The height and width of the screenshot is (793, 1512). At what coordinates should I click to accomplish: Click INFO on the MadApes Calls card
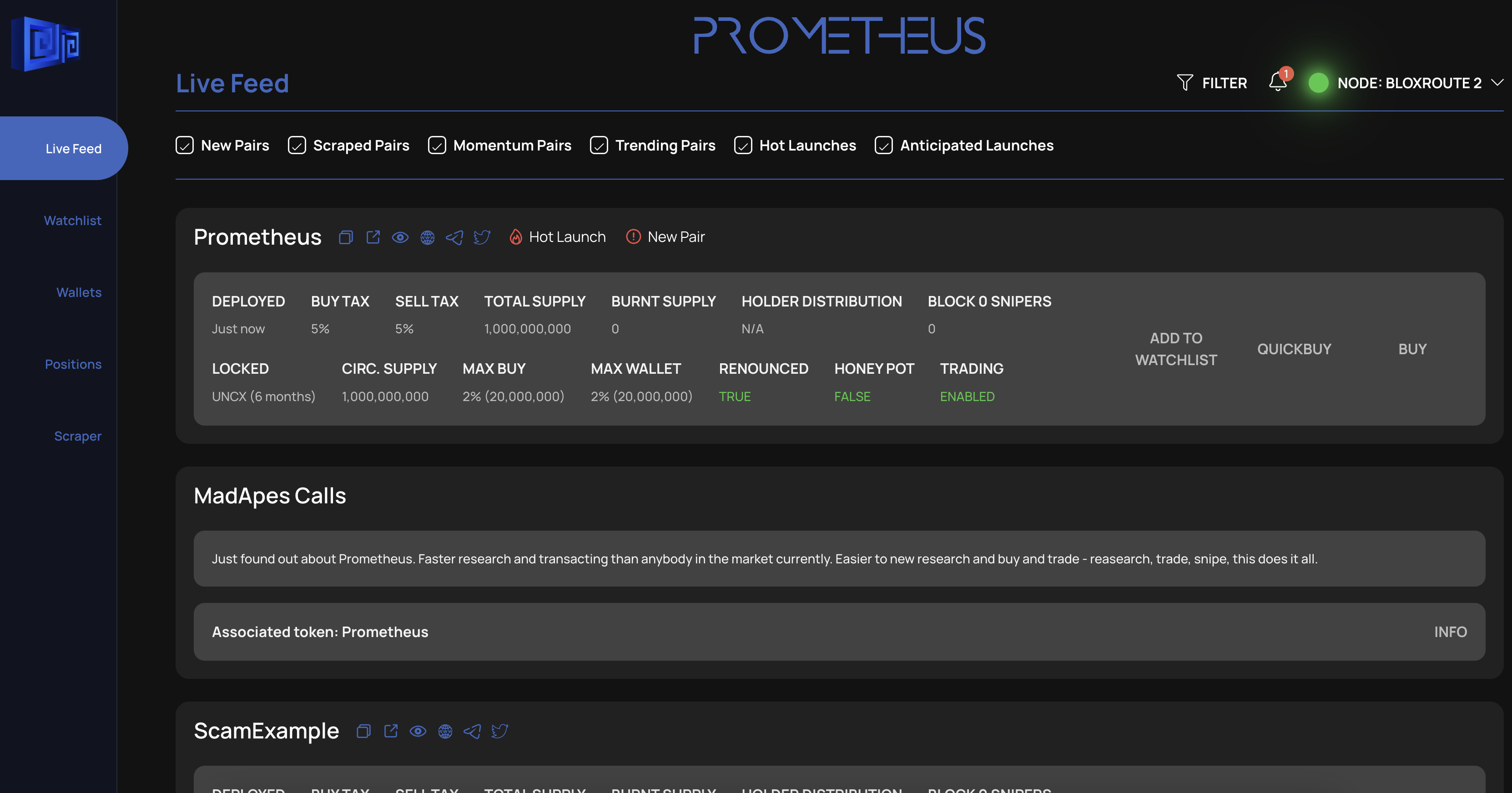1451,632
